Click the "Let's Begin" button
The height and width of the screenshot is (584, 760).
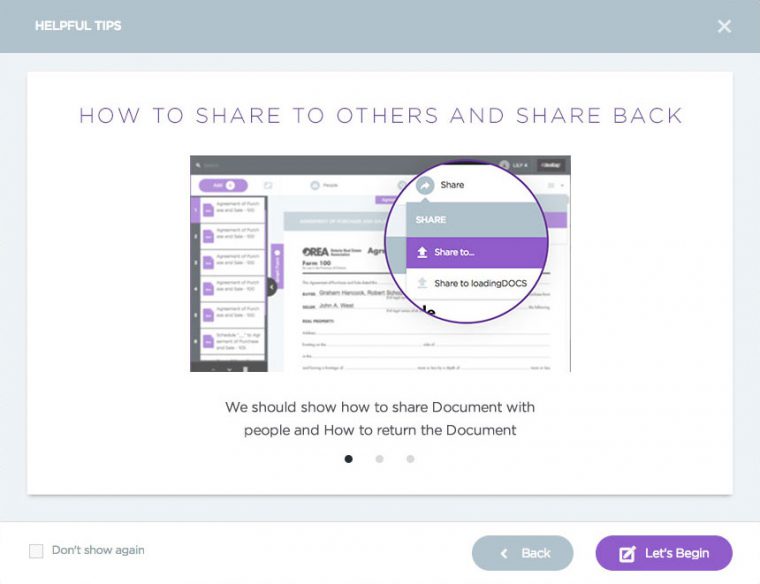[664, 553]
